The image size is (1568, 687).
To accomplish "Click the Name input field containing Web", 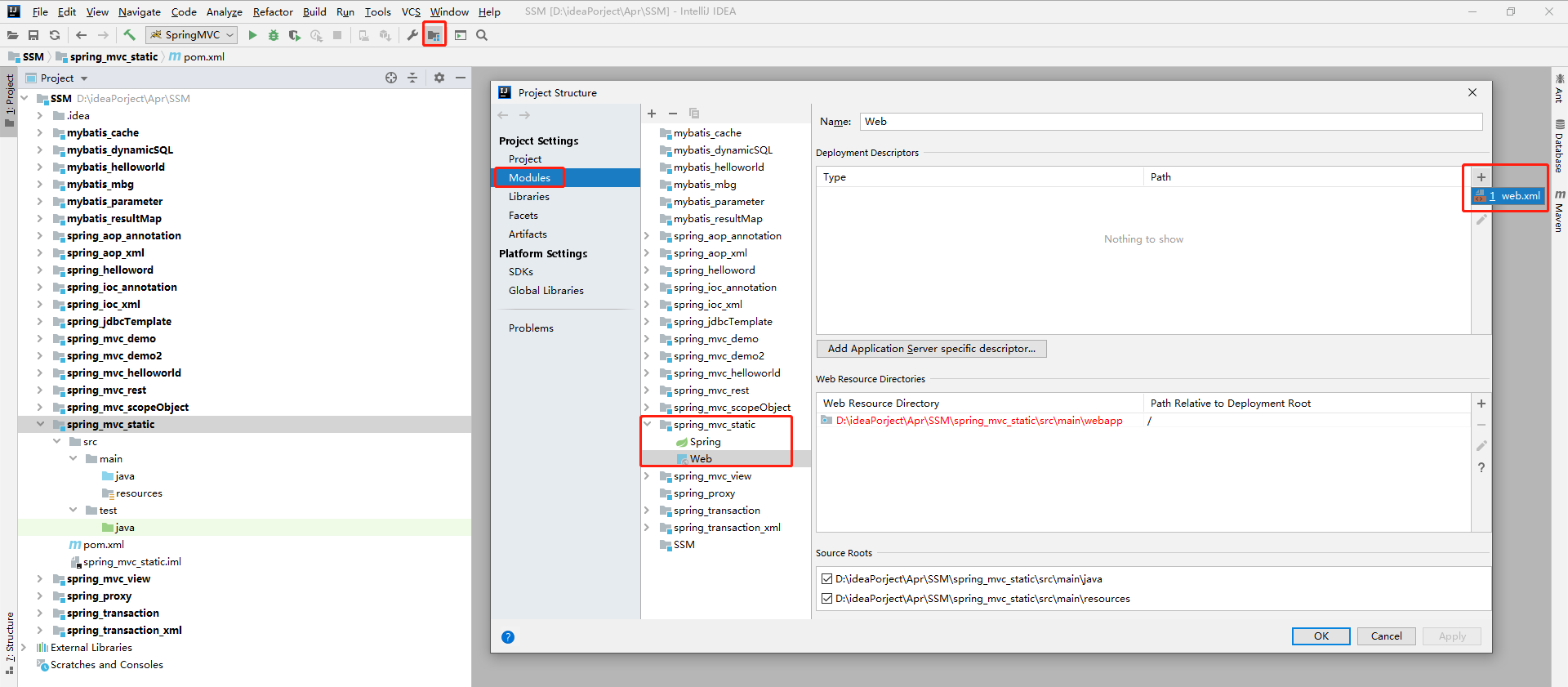I will click(x=1171, y=122).
